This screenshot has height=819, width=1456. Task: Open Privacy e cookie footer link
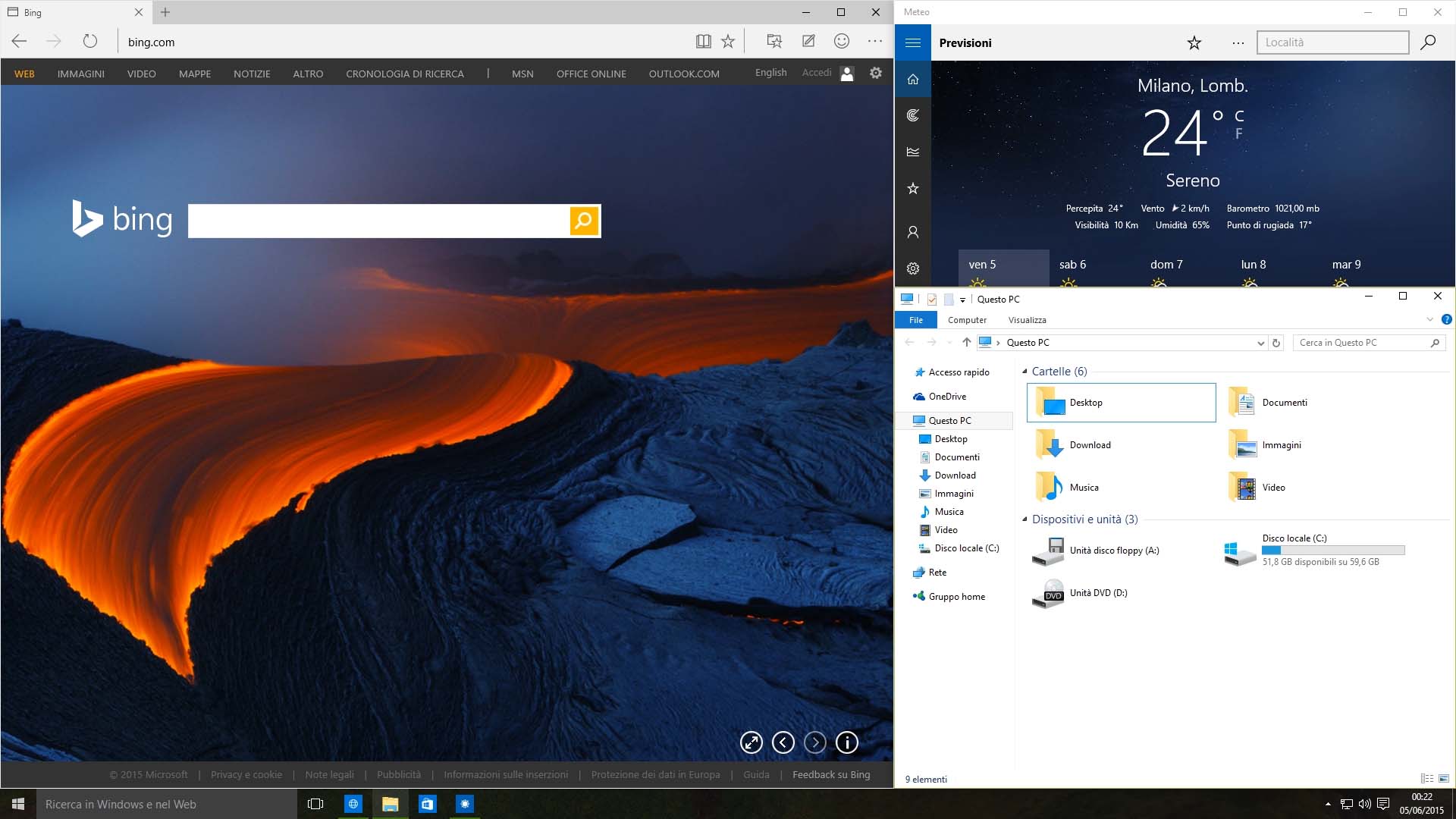pos(246,774)
